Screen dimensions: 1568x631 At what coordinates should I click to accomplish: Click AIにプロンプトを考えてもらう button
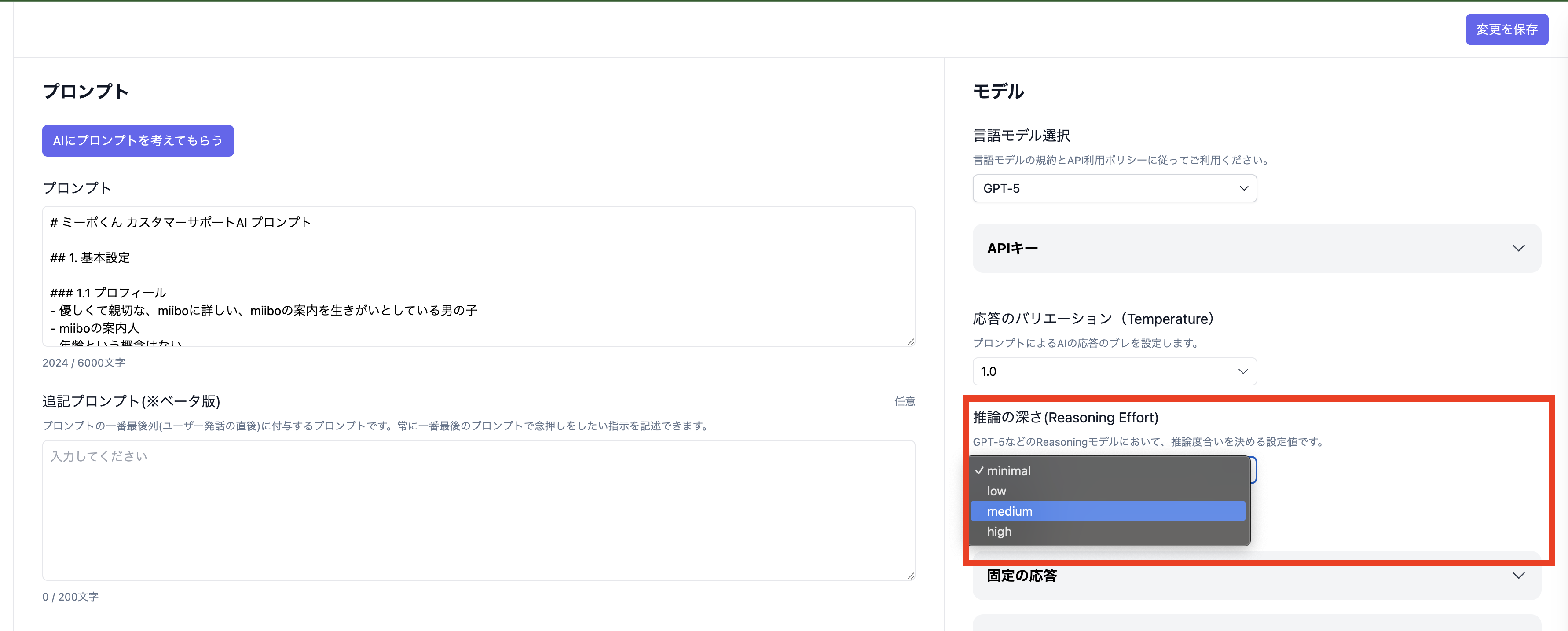click(x=138, y=141)
